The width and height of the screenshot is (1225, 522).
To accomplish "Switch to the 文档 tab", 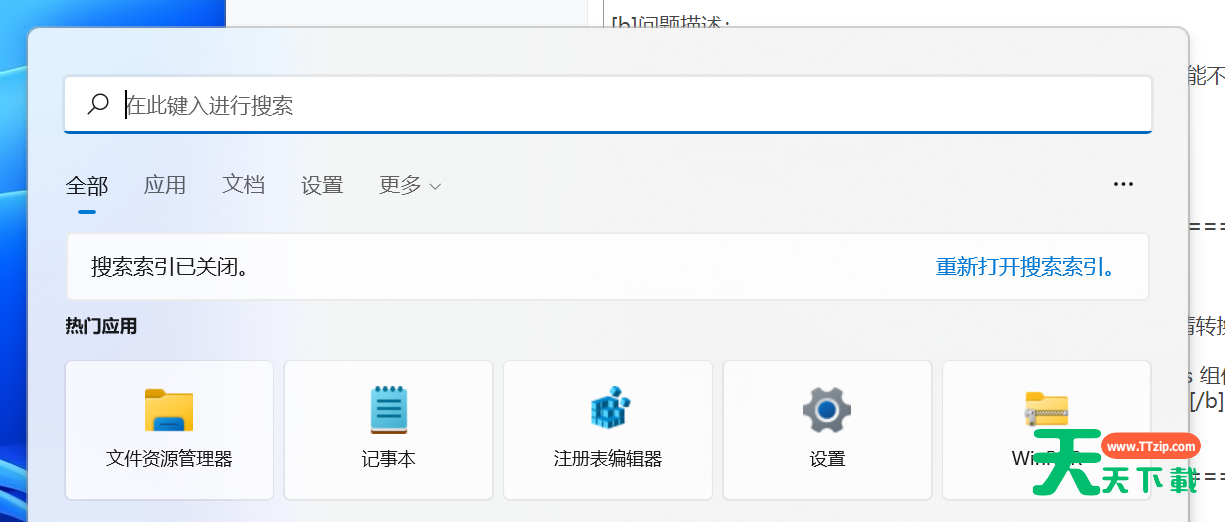I will click(x=243, y=185).
